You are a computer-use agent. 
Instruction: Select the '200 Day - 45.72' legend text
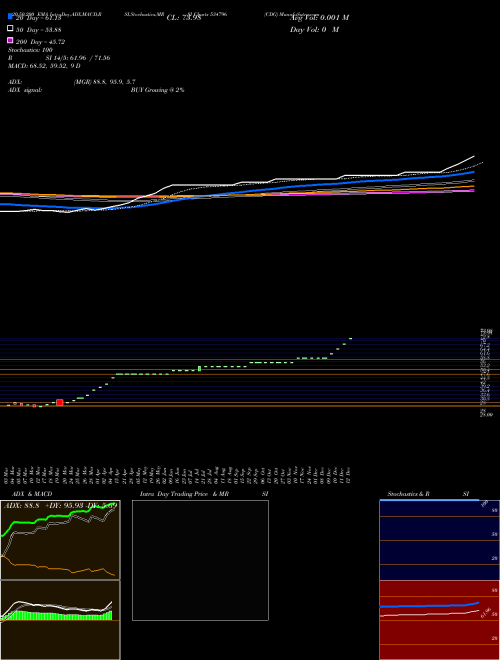(40, 42)
